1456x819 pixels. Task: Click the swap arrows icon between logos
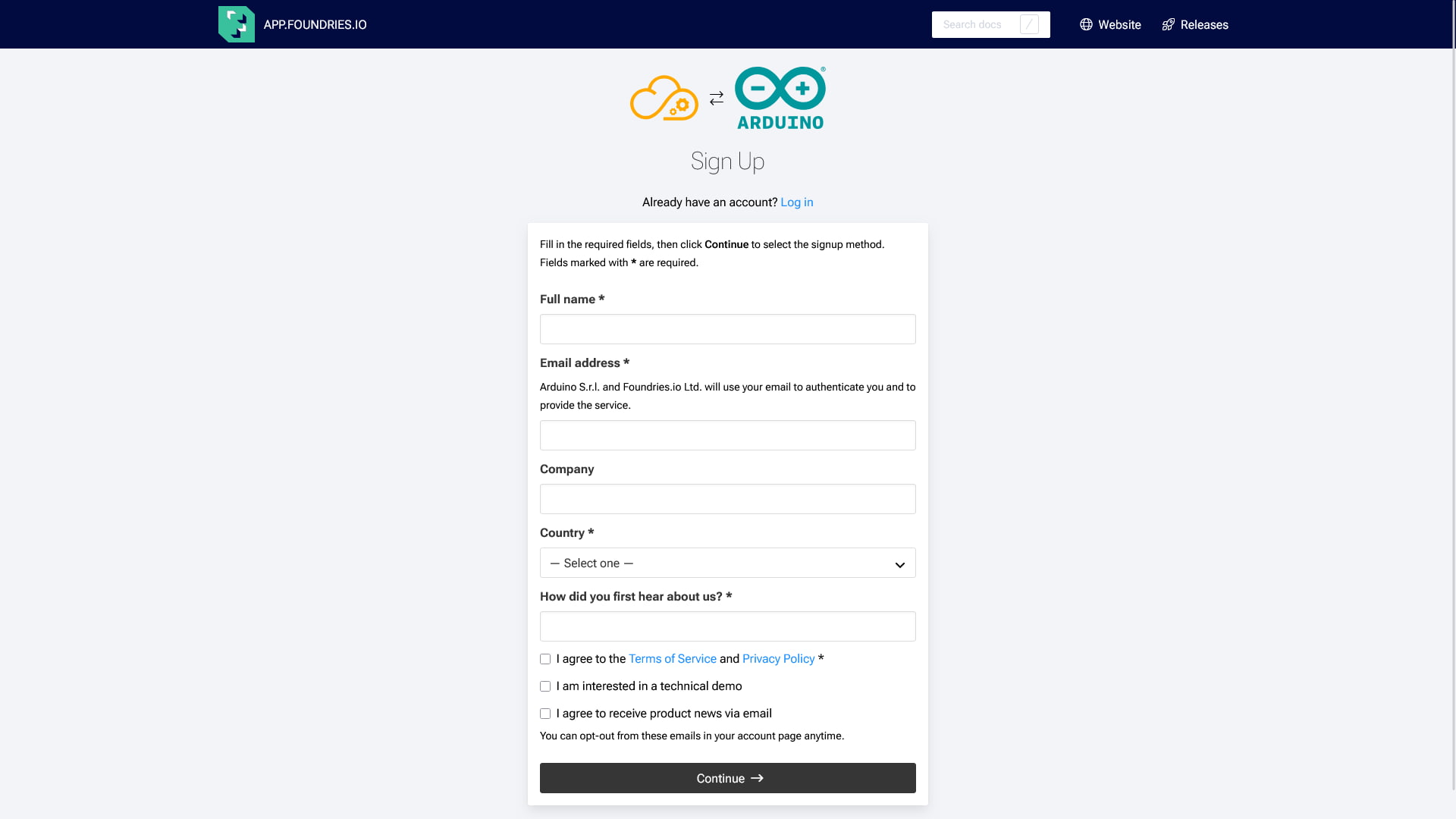pyautogui.click(x=716, y=97)
